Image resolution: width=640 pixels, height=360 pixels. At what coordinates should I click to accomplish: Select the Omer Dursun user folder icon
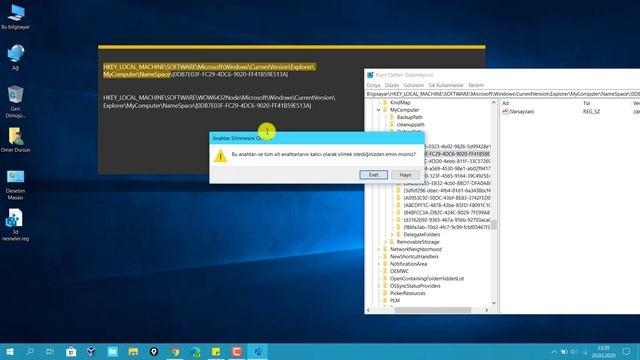coord(16,140)
